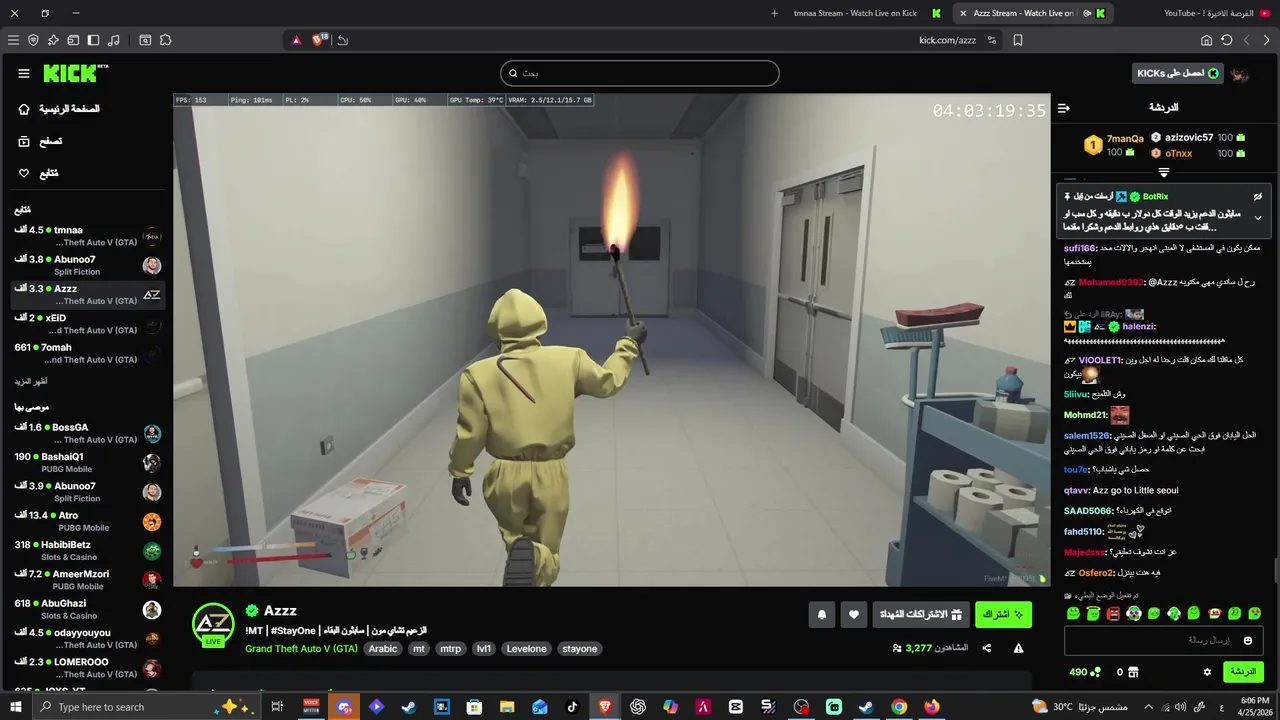Open the Brave VPN shield icon

[x=33, y=40]
